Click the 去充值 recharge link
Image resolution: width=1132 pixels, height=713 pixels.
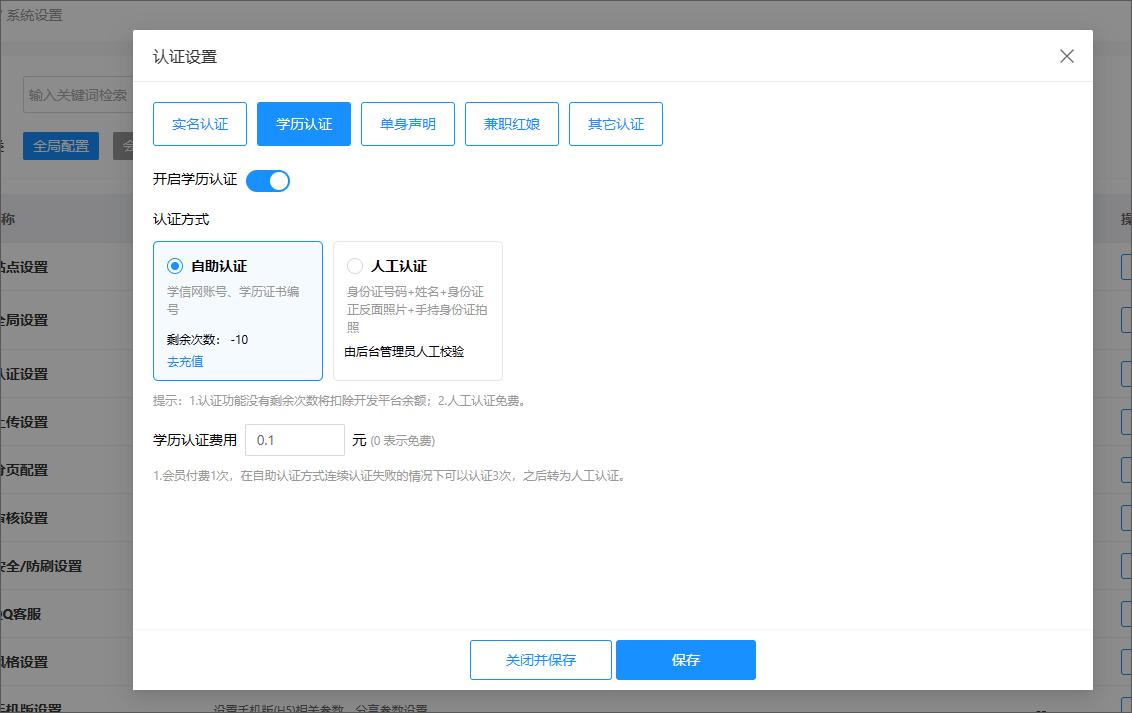185,362
